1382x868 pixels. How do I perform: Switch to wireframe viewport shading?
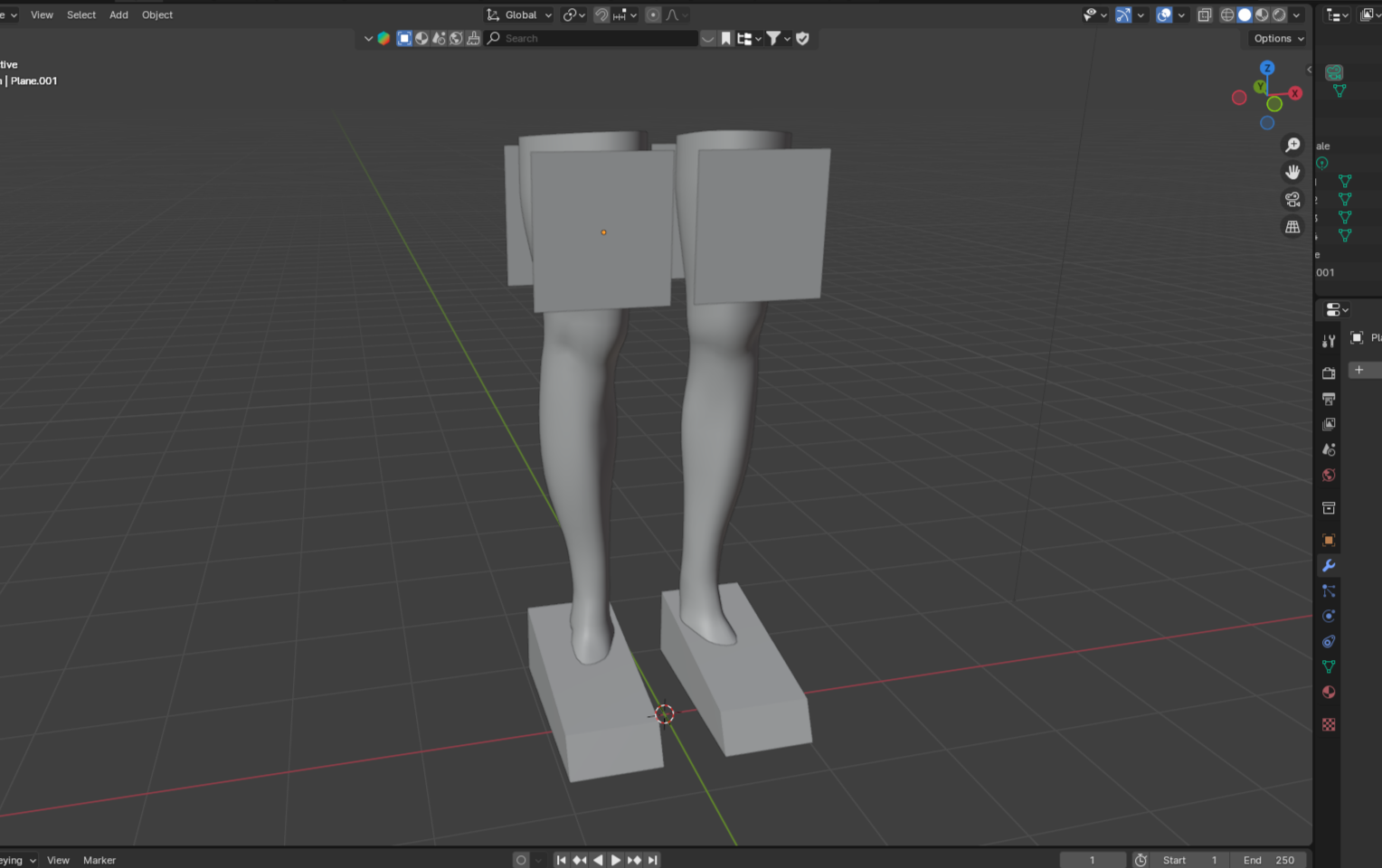click(x=1227, y=14)
